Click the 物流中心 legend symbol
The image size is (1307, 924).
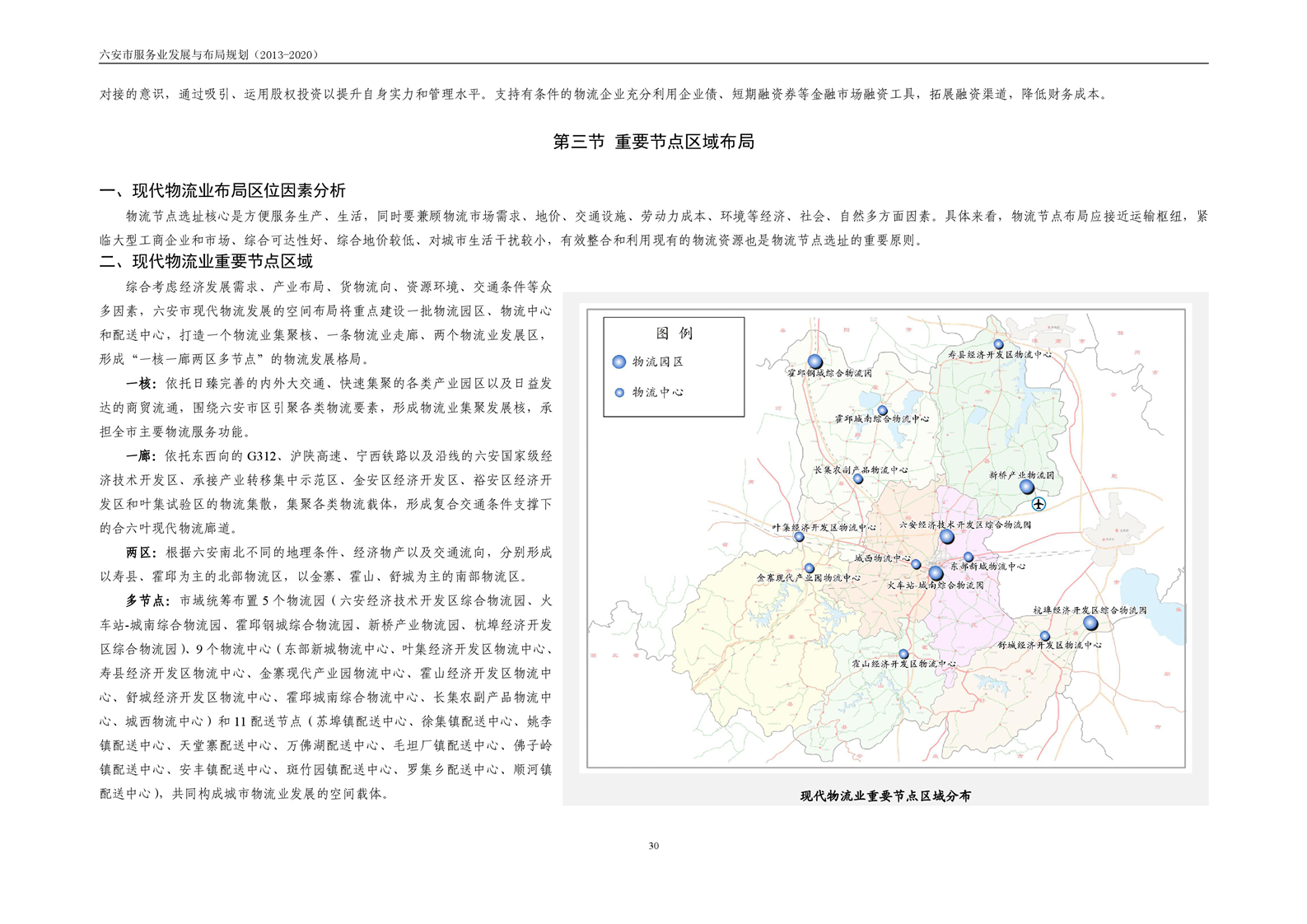[619, 393]
